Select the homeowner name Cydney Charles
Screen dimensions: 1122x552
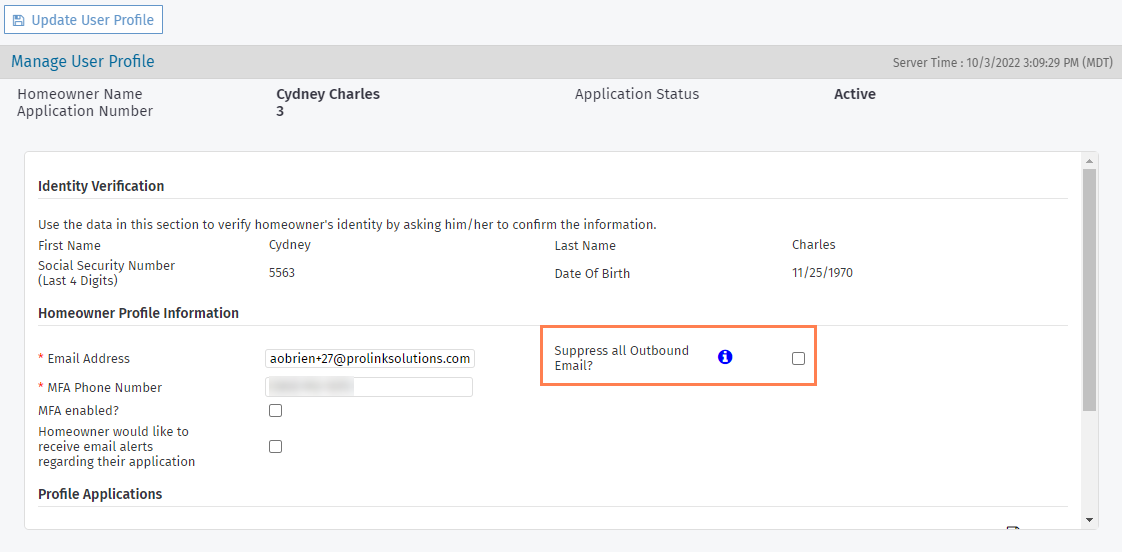point(328,94)
